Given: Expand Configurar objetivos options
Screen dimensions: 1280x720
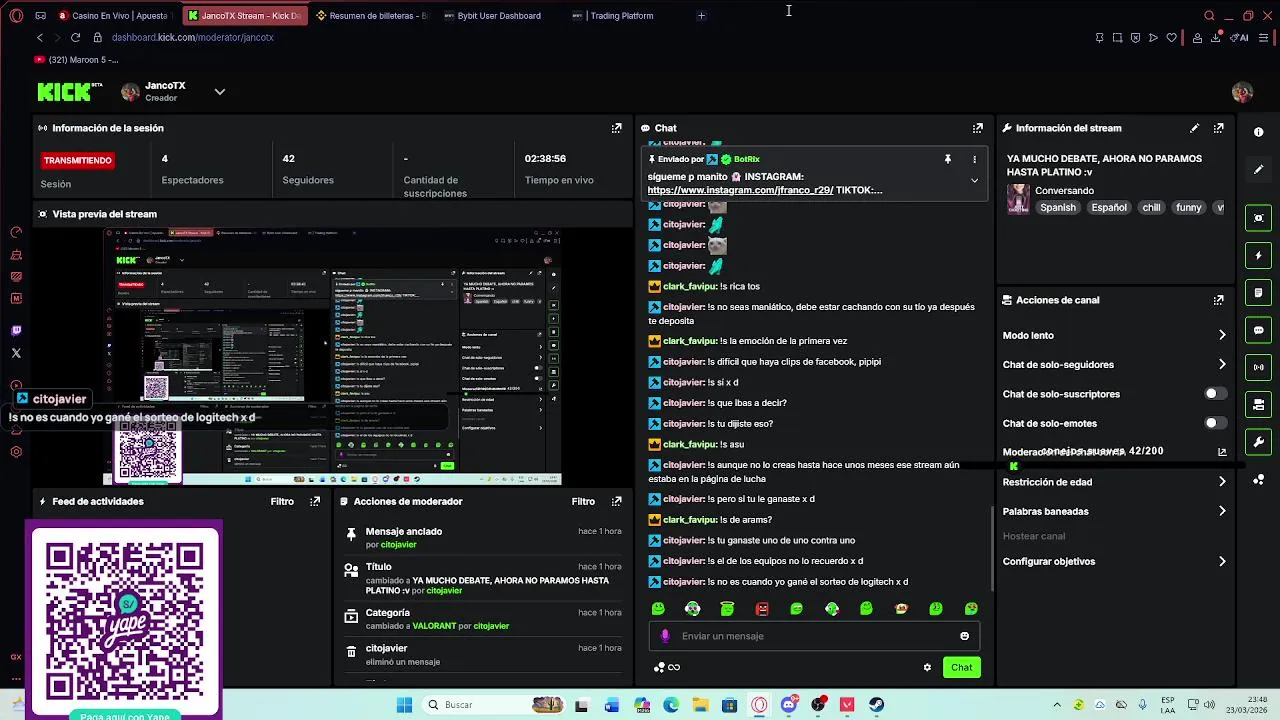Looking at the screenshot, I should 1221,562.
